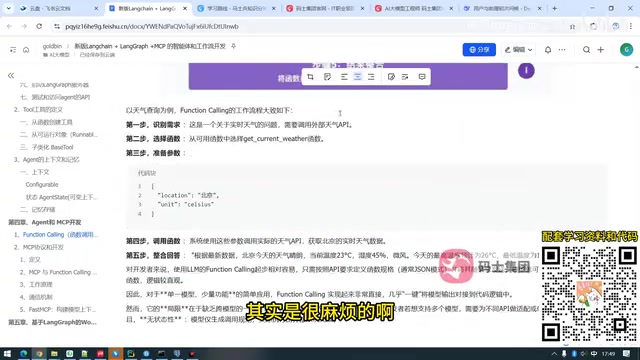Reload the page in browser

(x=39, y=26)
